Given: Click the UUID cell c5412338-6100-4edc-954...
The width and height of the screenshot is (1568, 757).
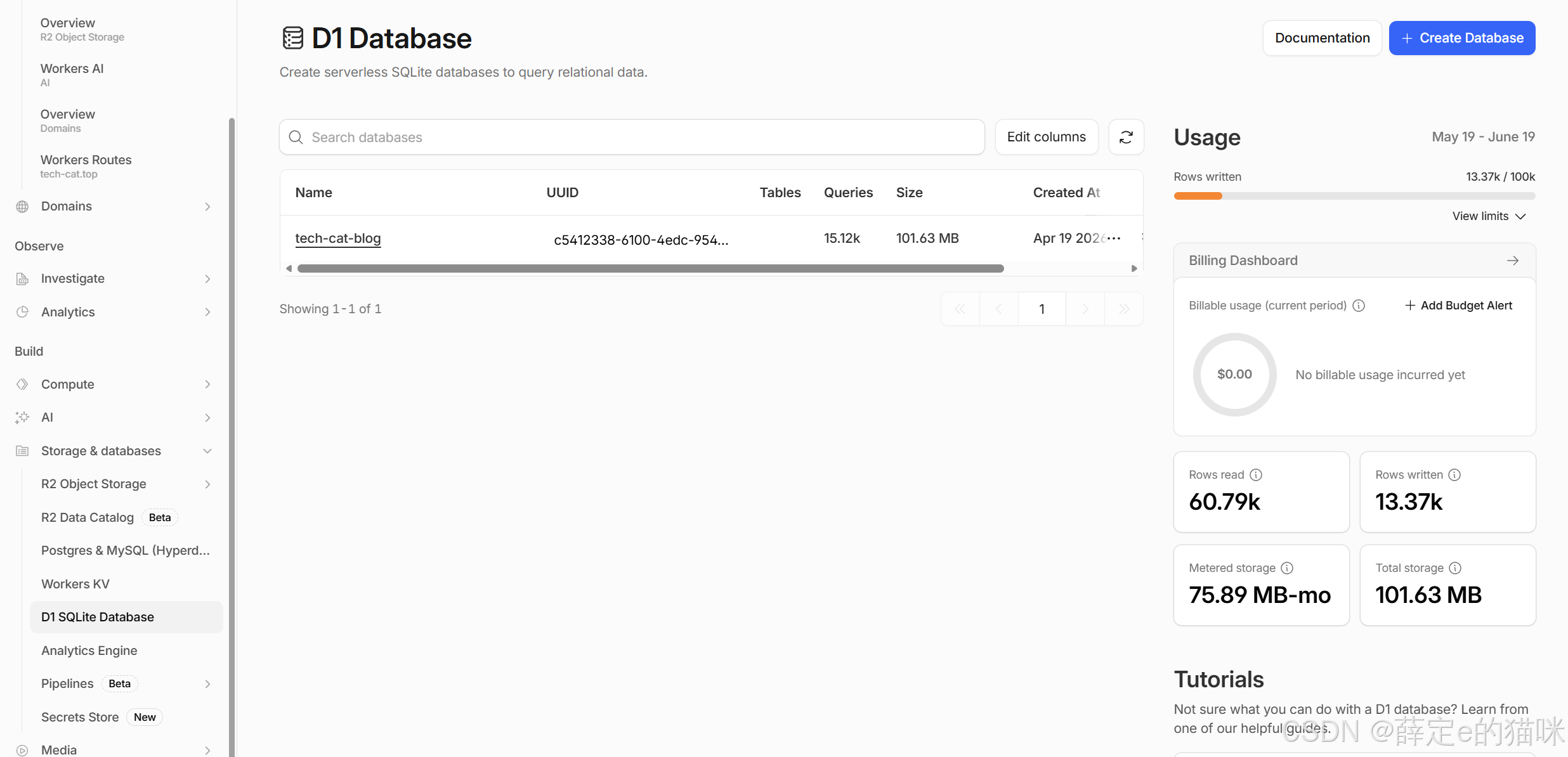Looking at the screenshot, I should click(x=641, y=240).
